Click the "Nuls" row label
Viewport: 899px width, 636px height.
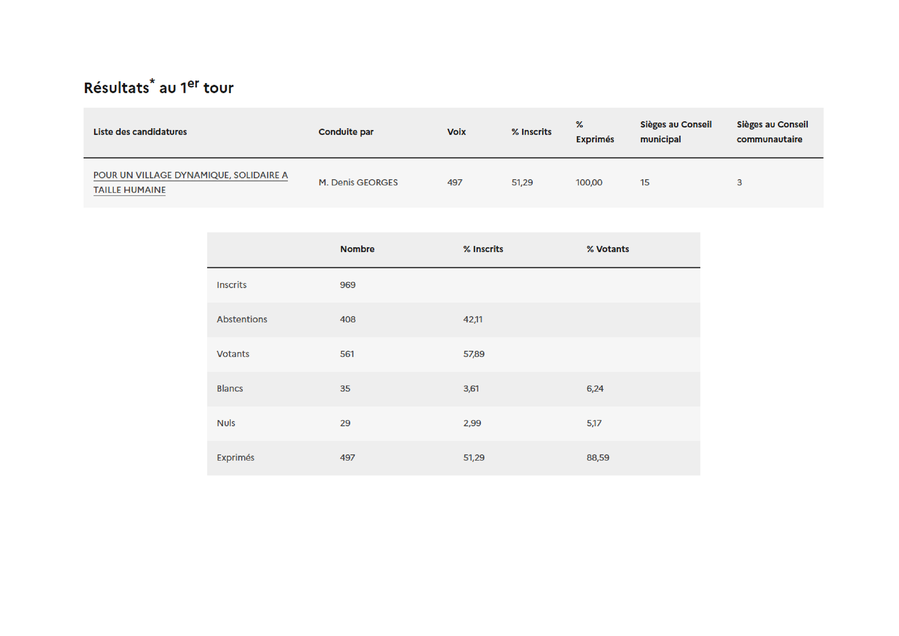click(226, 423)
